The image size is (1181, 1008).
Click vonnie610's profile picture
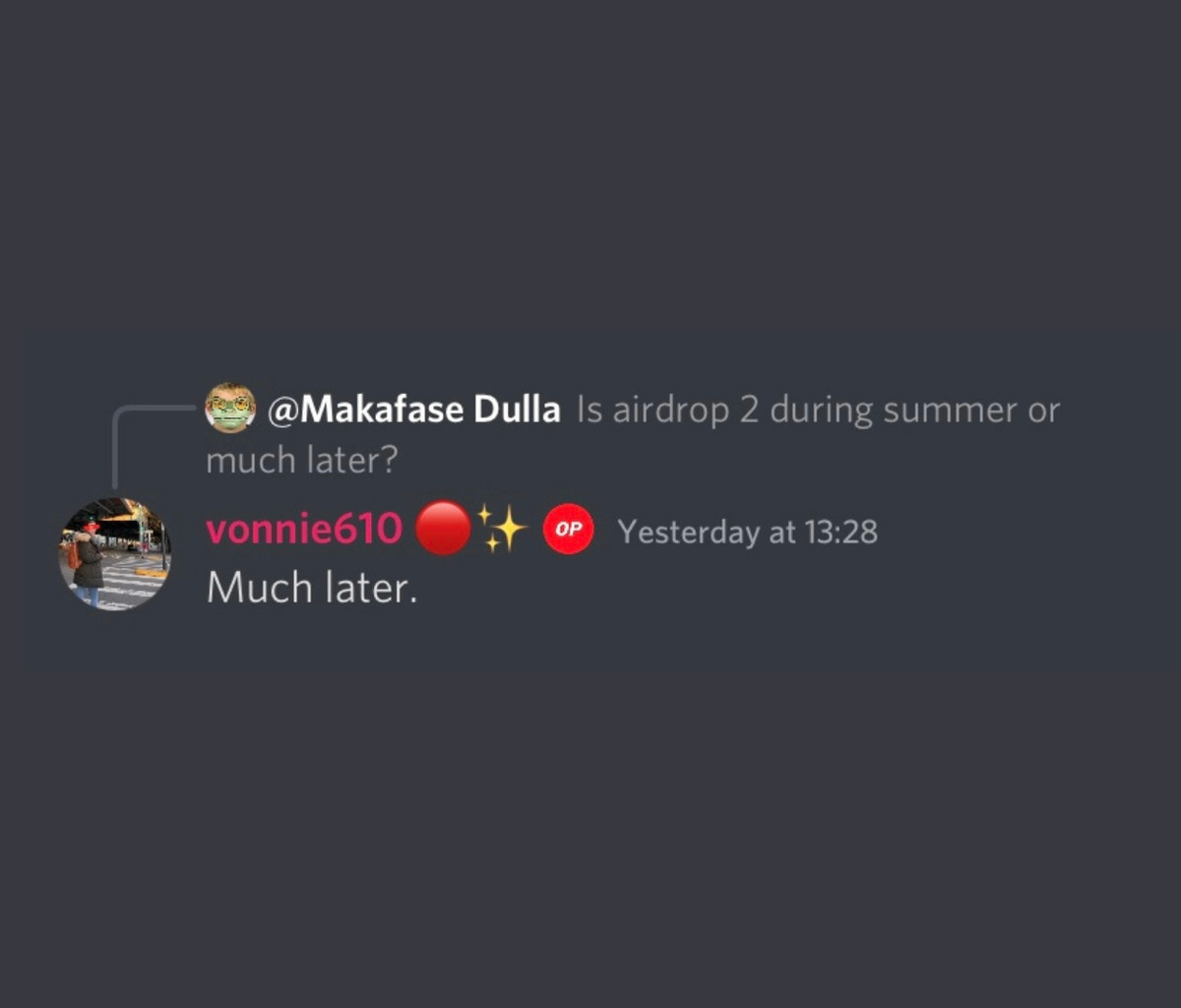[114, 554]
